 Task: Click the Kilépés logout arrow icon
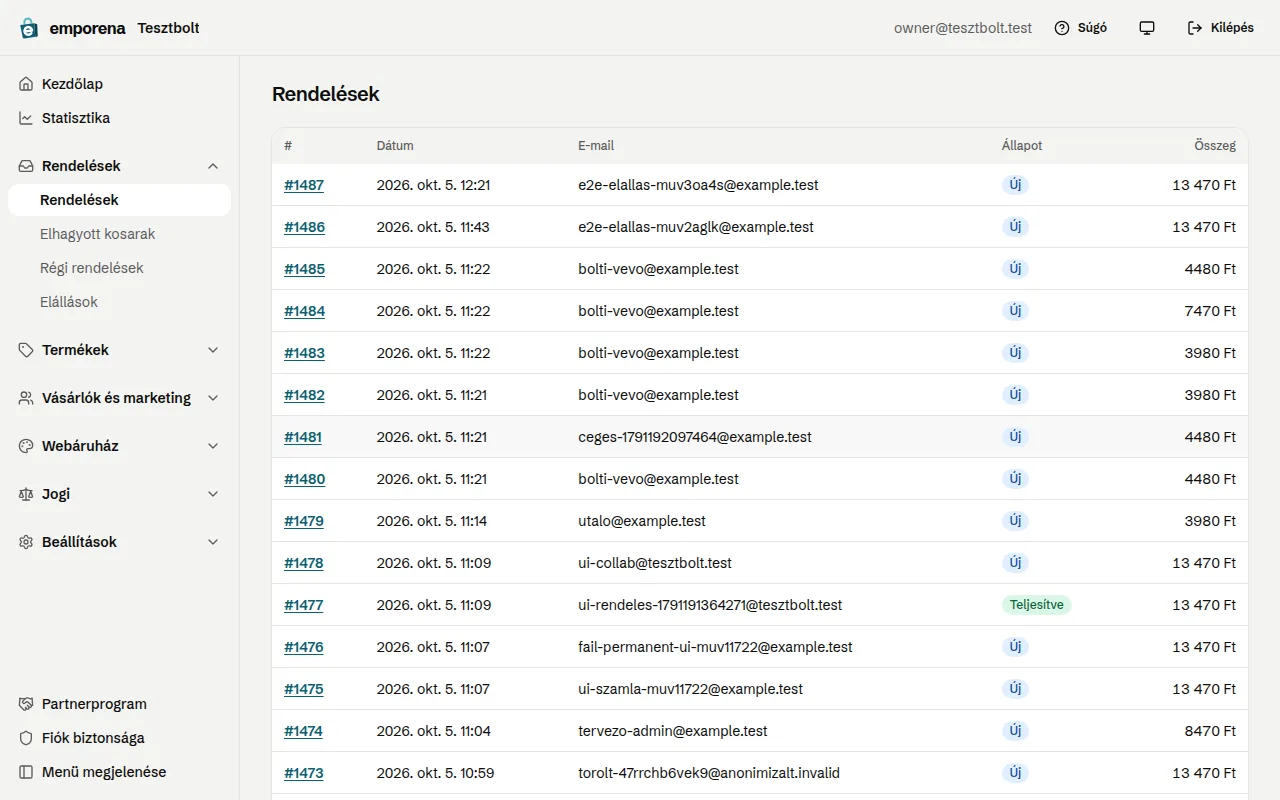(1195, 28)
